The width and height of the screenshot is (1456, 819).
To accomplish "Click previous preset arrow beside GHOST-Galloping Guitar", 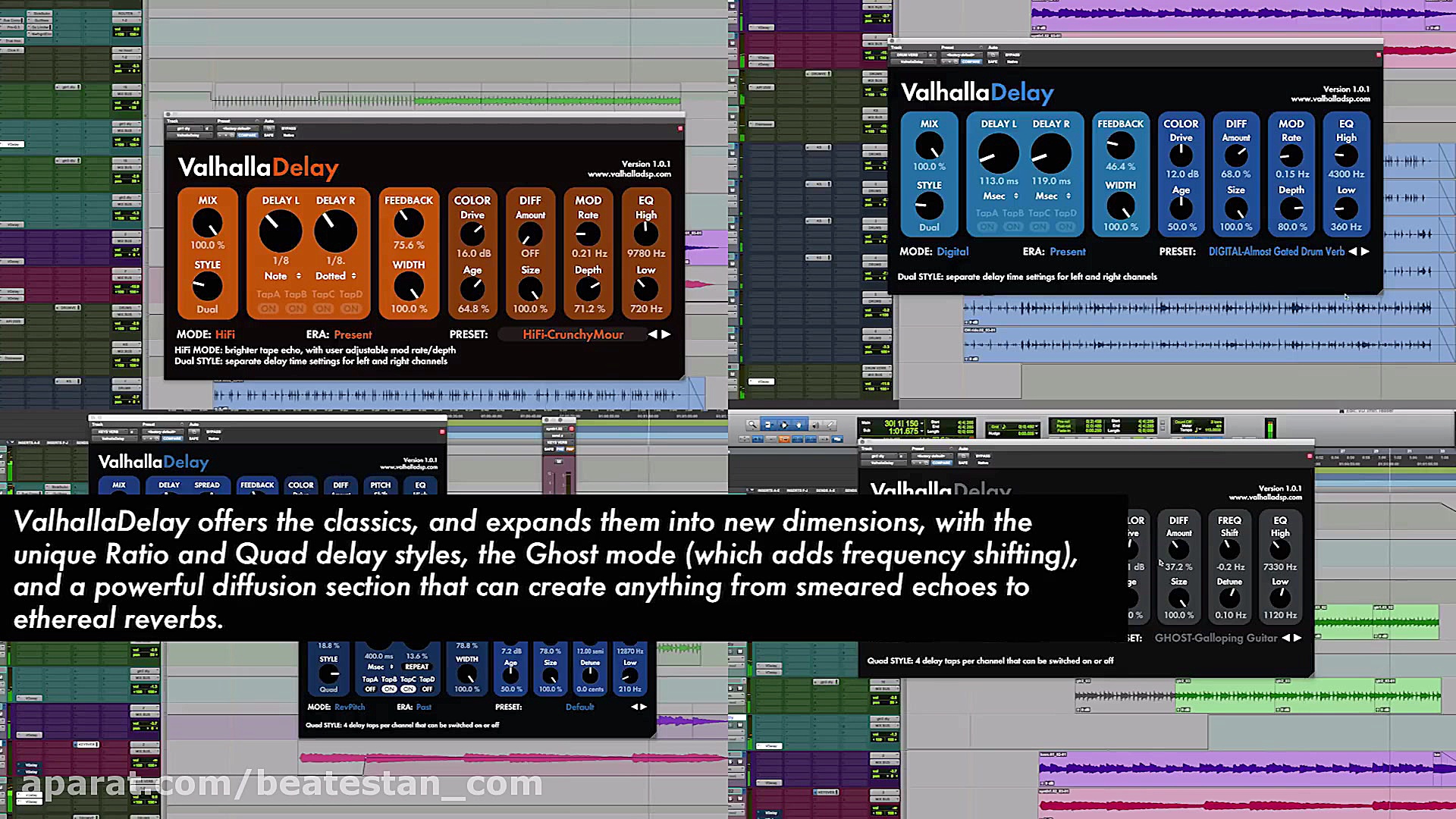I will (x=1285, y=639).
